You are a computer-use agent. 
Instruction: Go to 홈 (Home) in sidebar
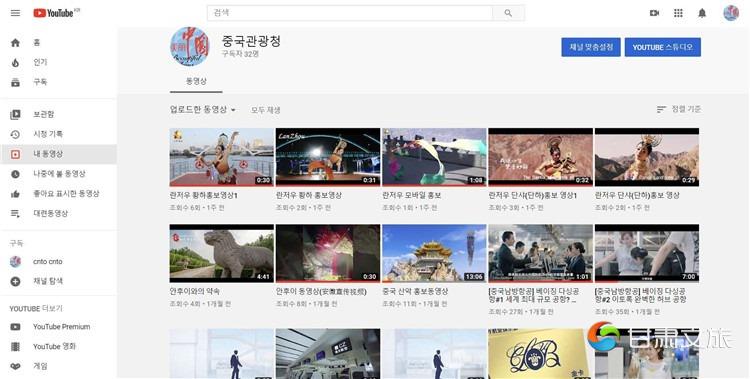click(x=58, y=43)
